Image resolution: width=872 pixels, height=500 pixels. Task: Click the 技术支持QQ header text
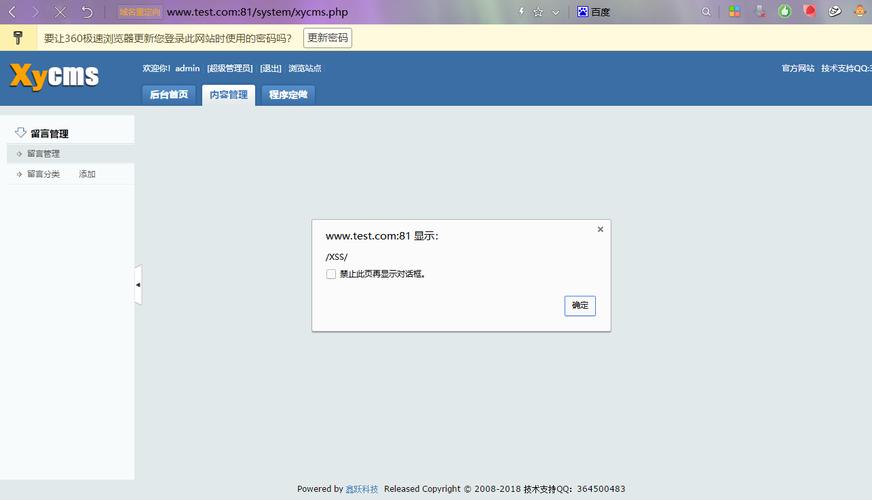click(846, 68)
